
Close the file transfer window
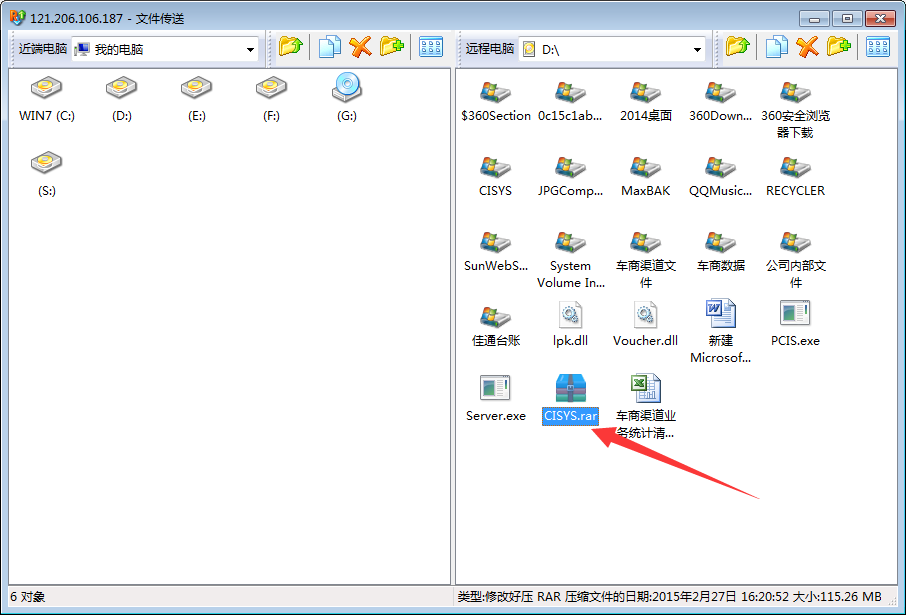pyautogui.click(x=881, y=18)
